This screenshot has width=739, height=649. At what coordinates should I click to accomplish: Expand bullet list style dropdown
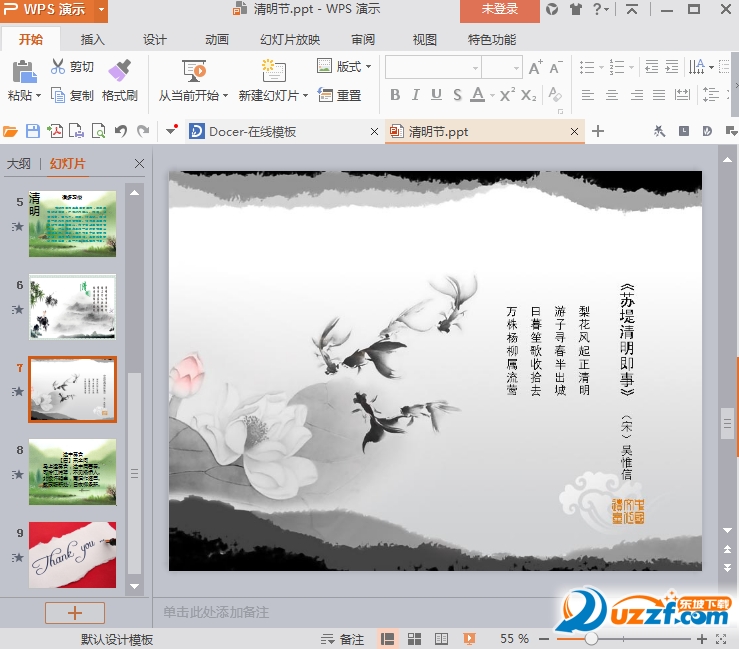click(601, 67)
